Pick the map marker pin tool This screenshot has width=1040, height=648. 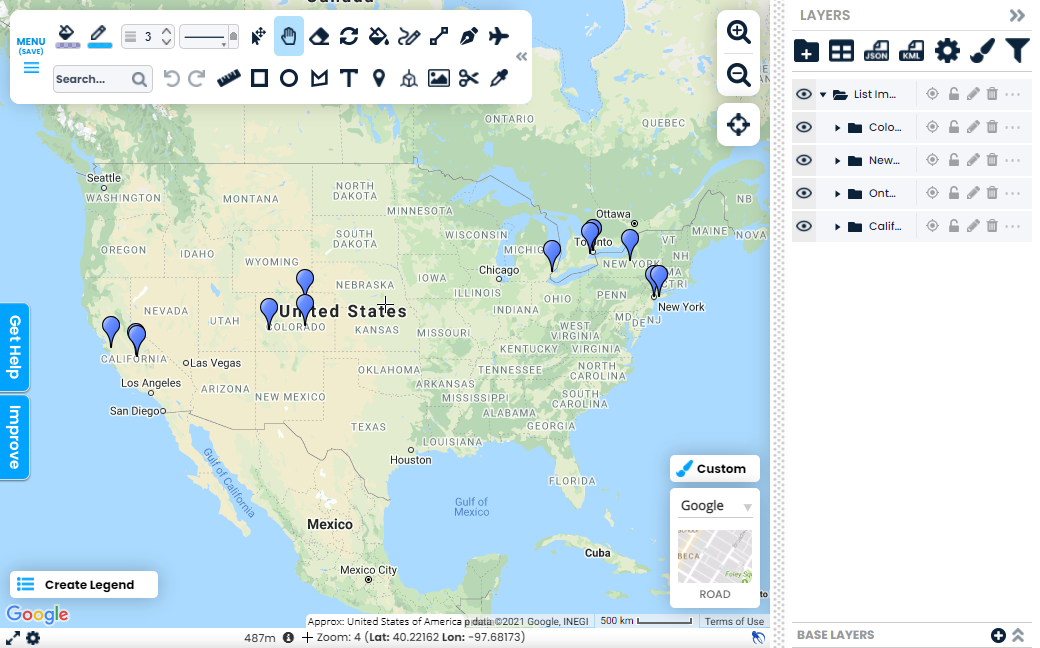378,78
